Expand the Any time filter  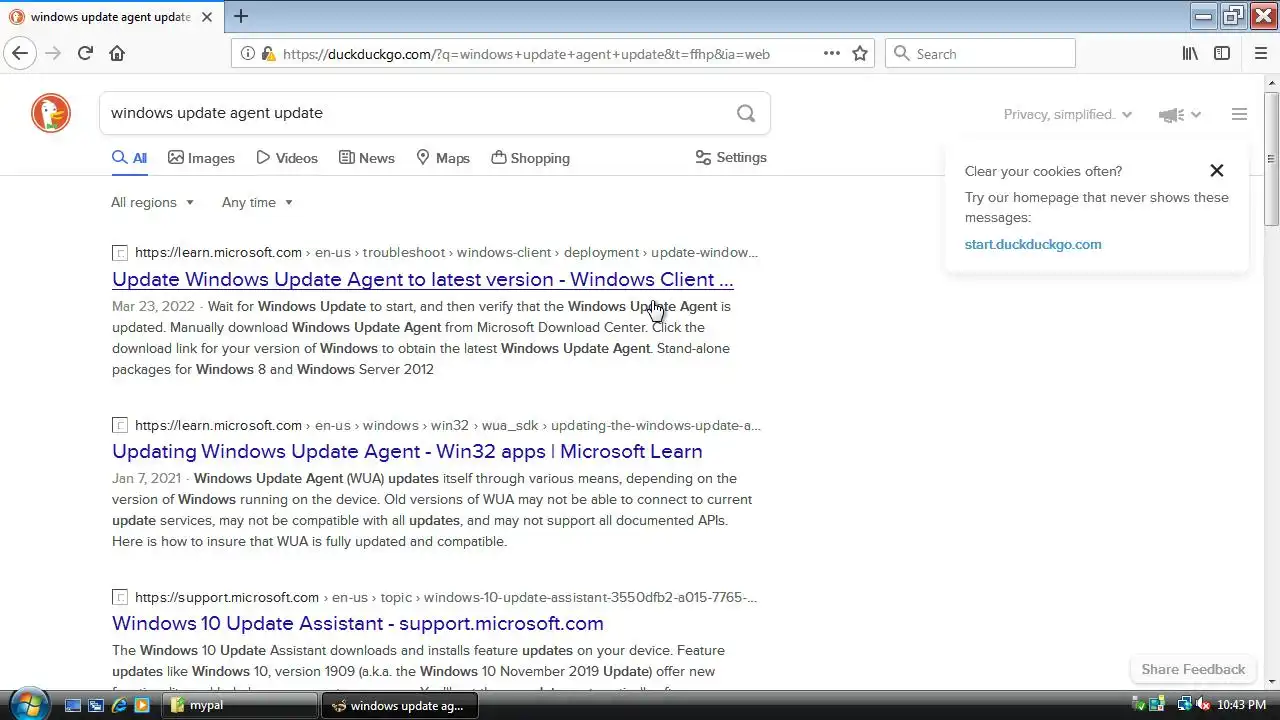pos(257,202)
